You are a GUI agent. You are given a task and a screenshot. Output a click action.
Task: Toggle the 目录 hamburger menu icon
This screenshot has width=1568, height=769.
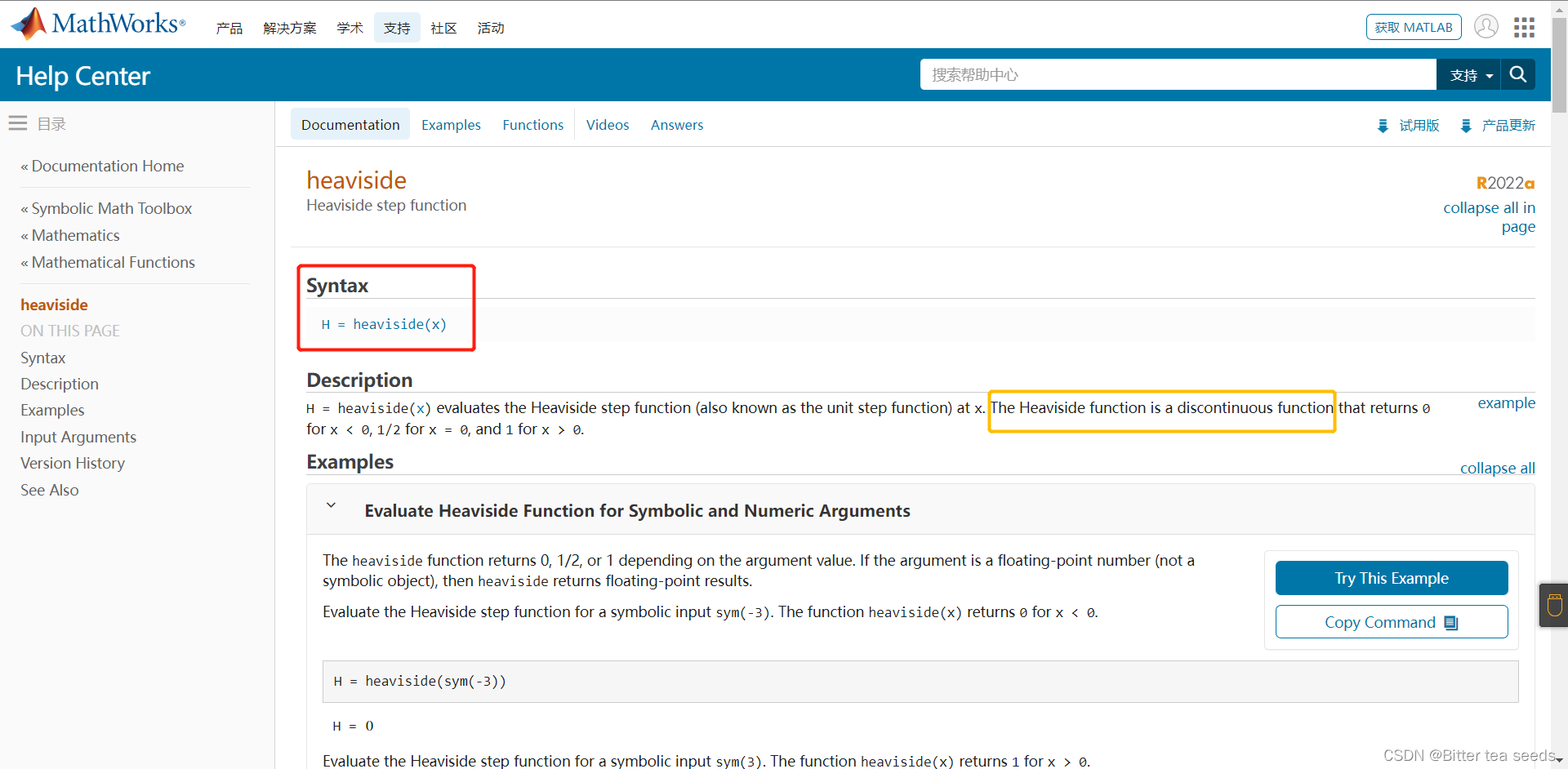point(18,123)
